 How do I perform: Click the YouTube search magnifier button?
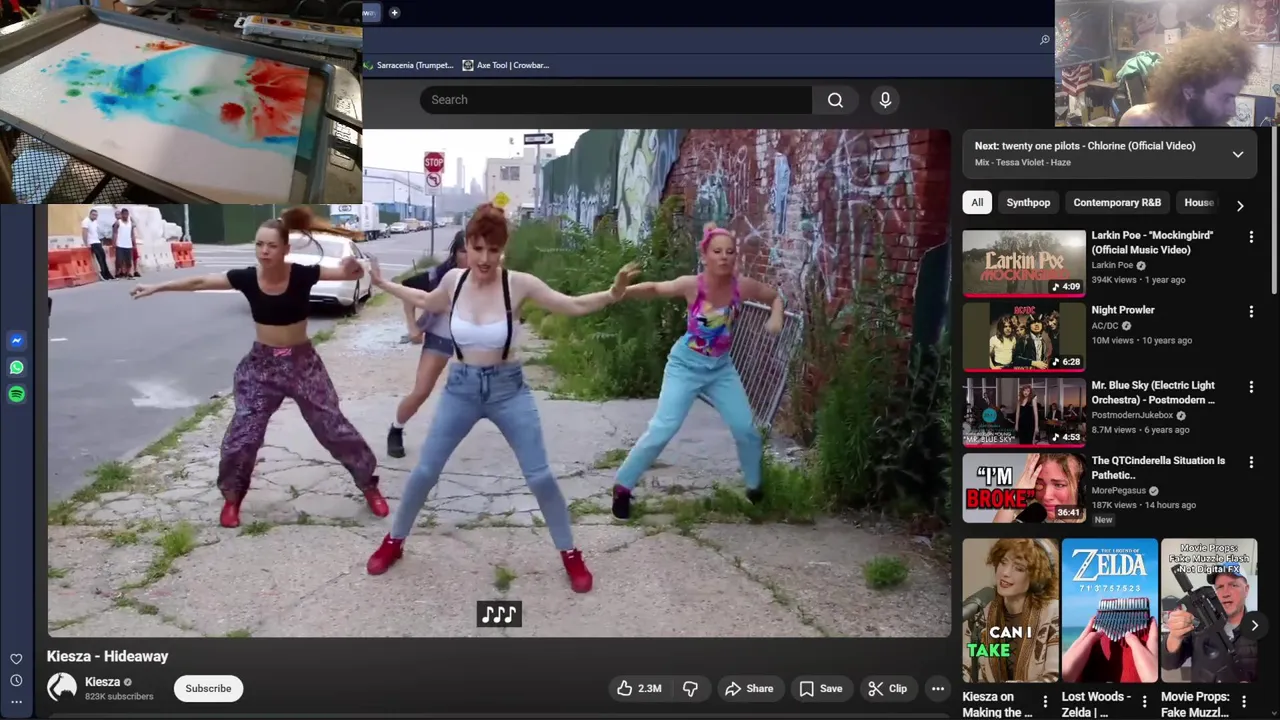pyautogui.click(x=835, y=100)
